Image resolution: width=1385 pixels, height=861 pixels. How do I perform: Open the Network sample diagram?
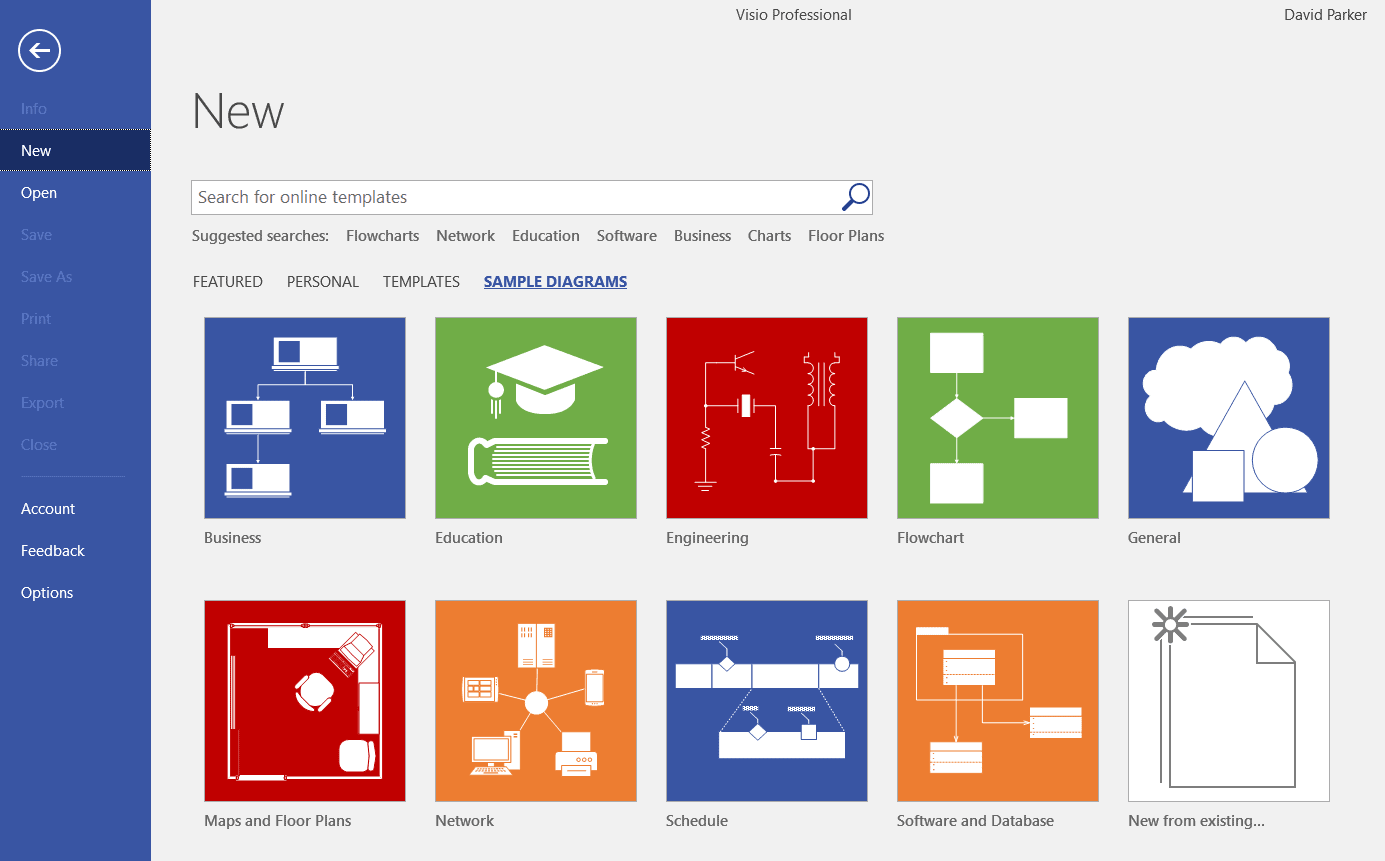coord(535,700)
